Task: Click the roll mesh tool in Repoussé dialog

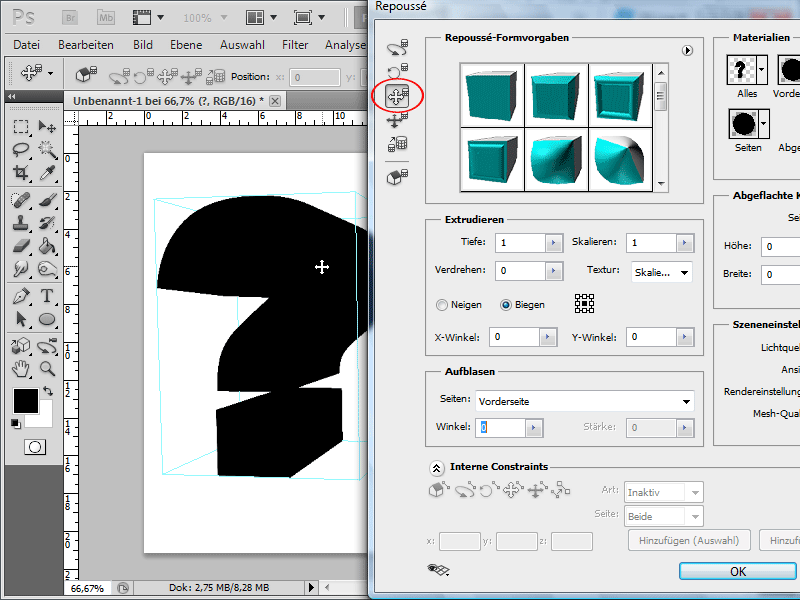Action: click(x=397, y=71)
